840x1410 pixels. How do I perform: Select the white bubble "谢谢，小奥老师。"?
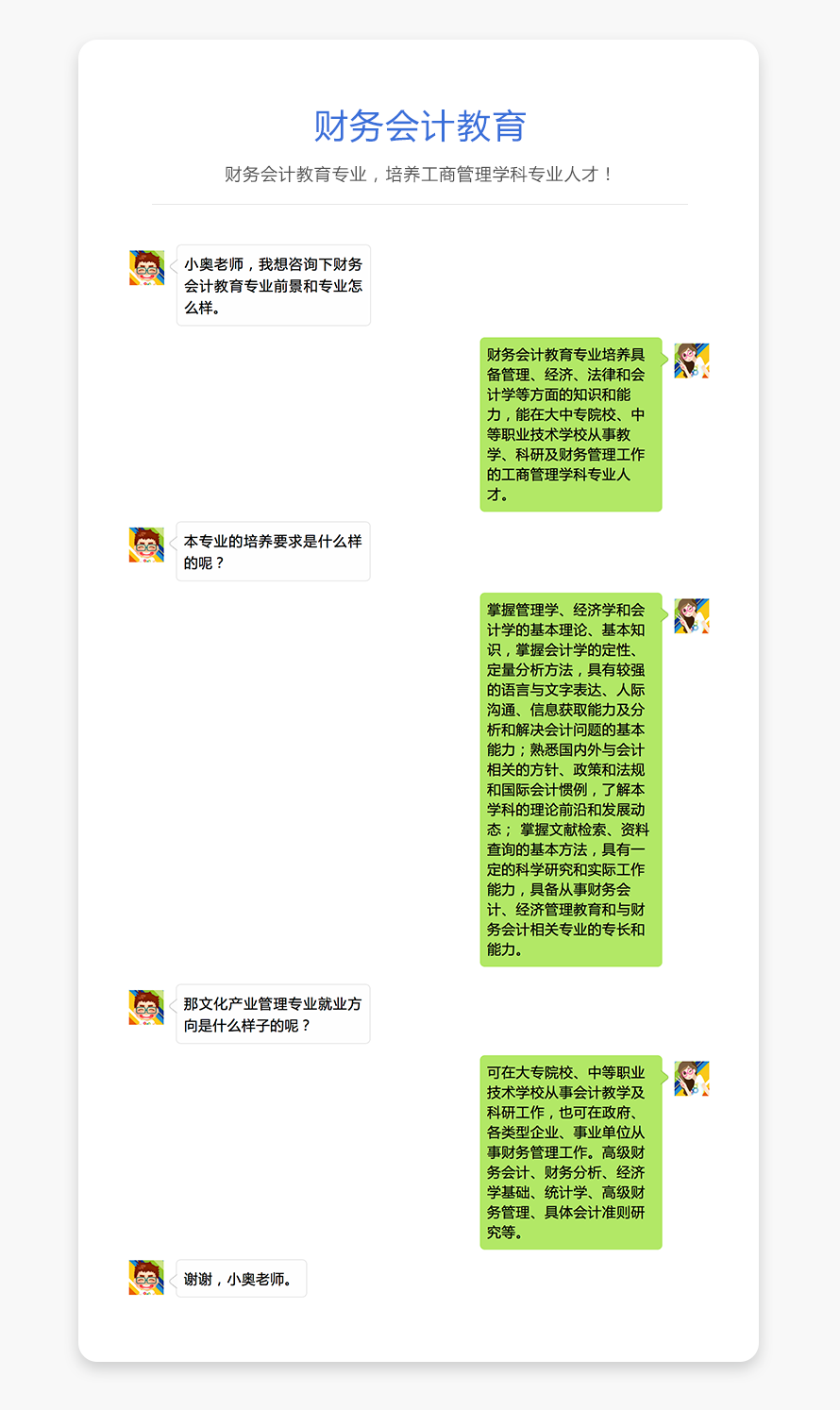coord(242,1279)
